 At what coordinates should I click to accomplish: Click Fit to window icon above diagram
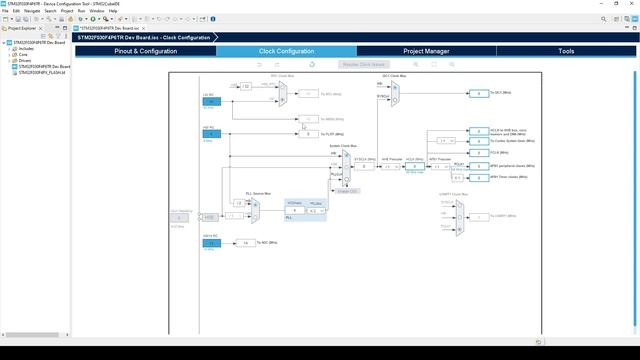click(434, 64)
